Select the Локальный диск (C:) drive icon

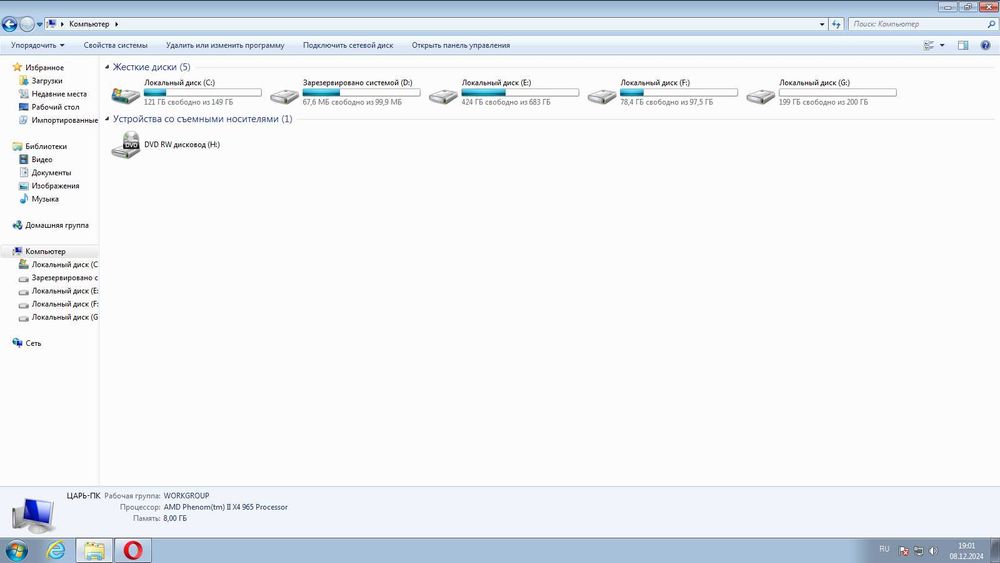[x=126, y=94]
